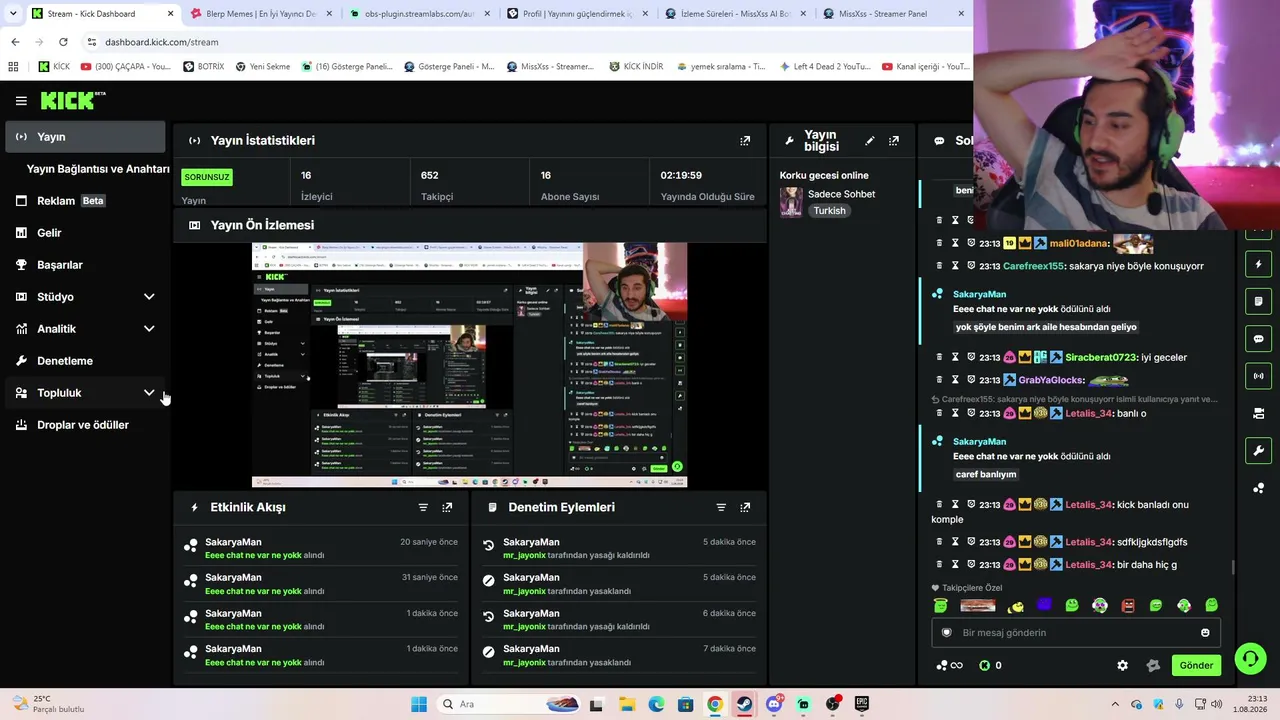The width and height of the screenshot is (1280, 720).
Task: Send the chat message with Gönder
Action: [x=1196, y=666]
